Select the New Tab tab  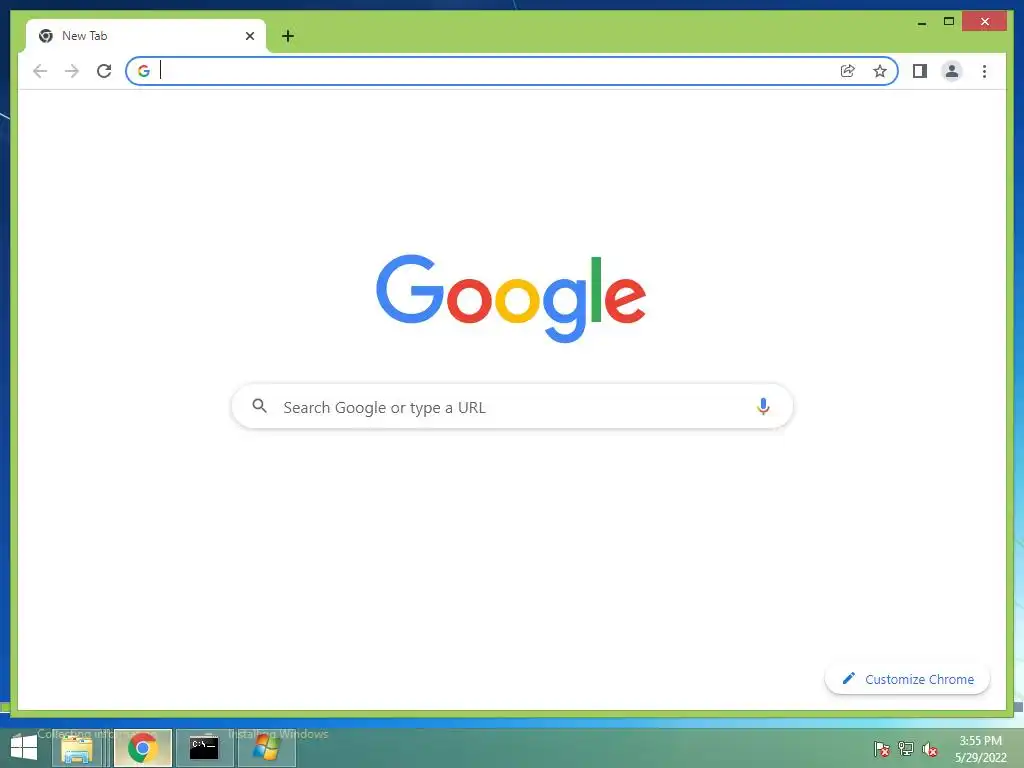point(145,36)
